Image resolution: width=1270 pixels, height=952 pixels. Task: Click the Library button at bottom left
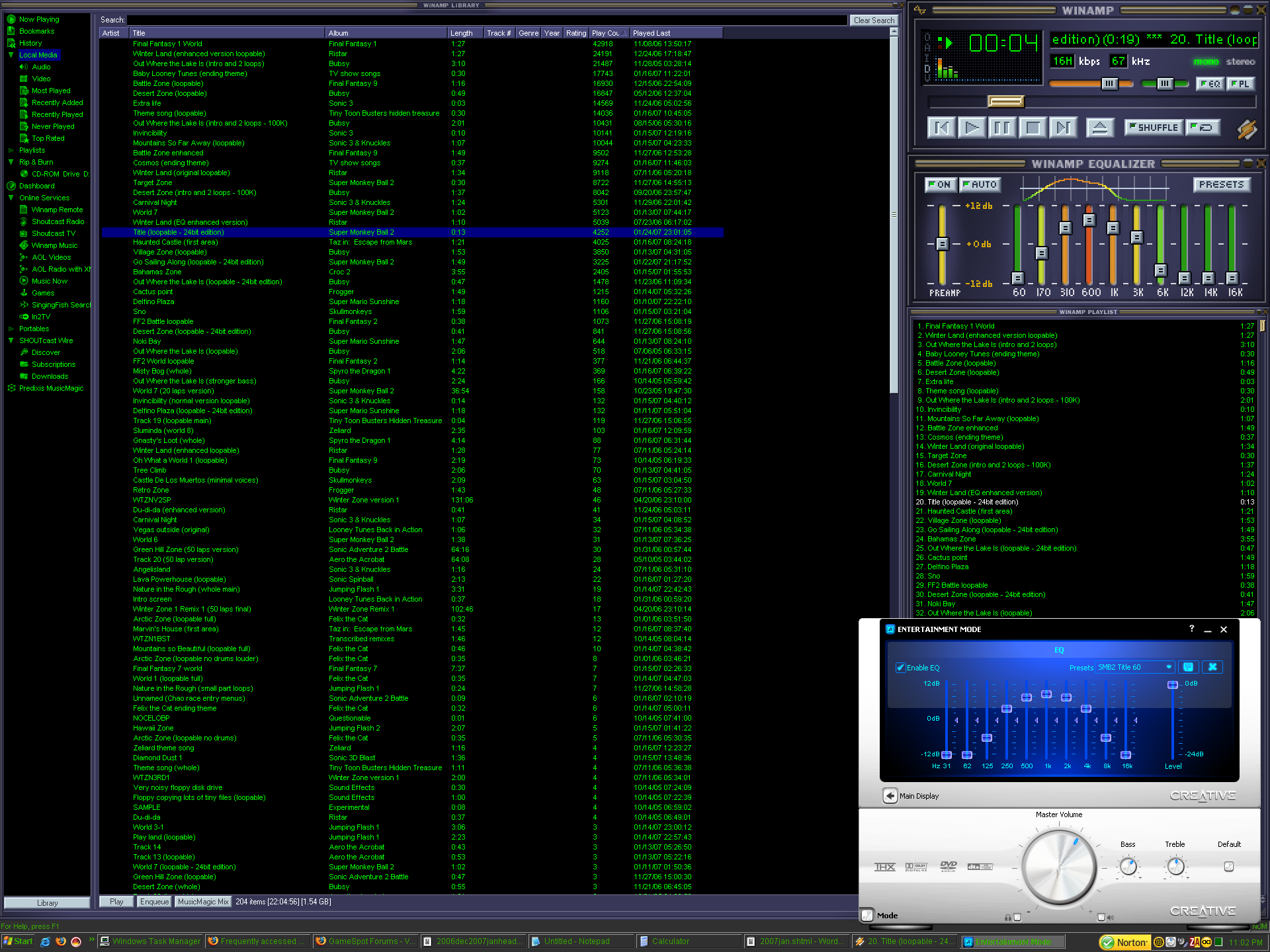pyautogui.click(x=47, y=903)
